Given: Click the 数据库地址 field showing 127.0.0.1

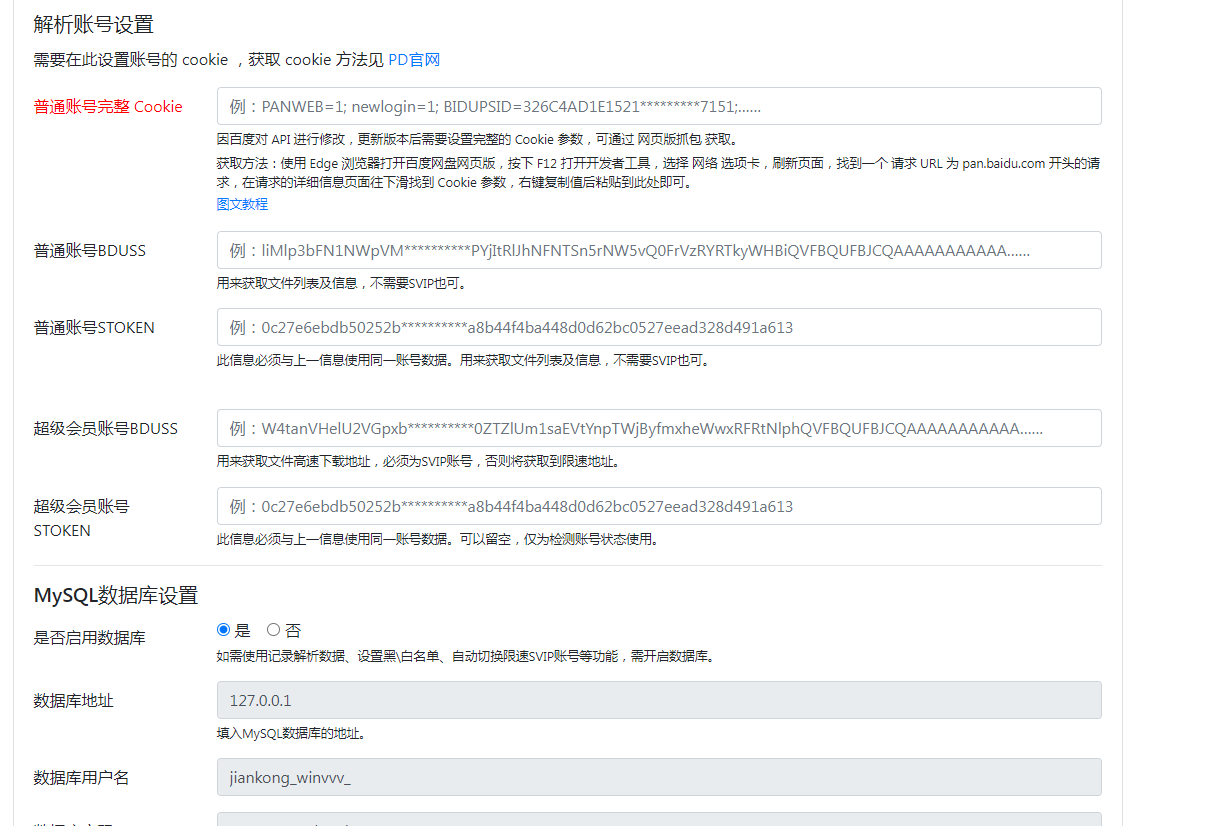Looking at the screenshot, I should 659,700.
